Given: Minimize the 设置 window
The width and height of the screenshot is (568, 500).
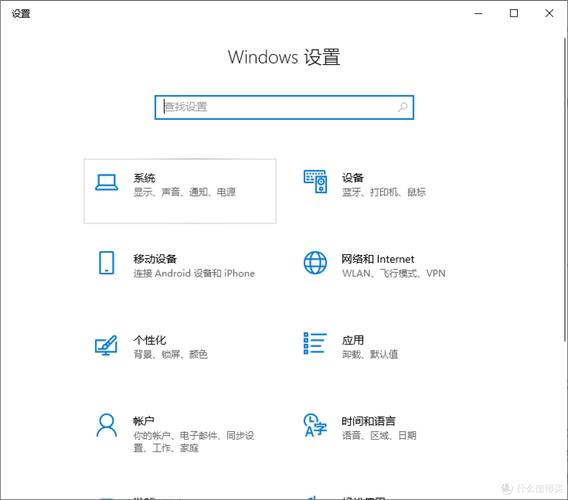Looking at the screenshot, I should click(x=479, y=13).
